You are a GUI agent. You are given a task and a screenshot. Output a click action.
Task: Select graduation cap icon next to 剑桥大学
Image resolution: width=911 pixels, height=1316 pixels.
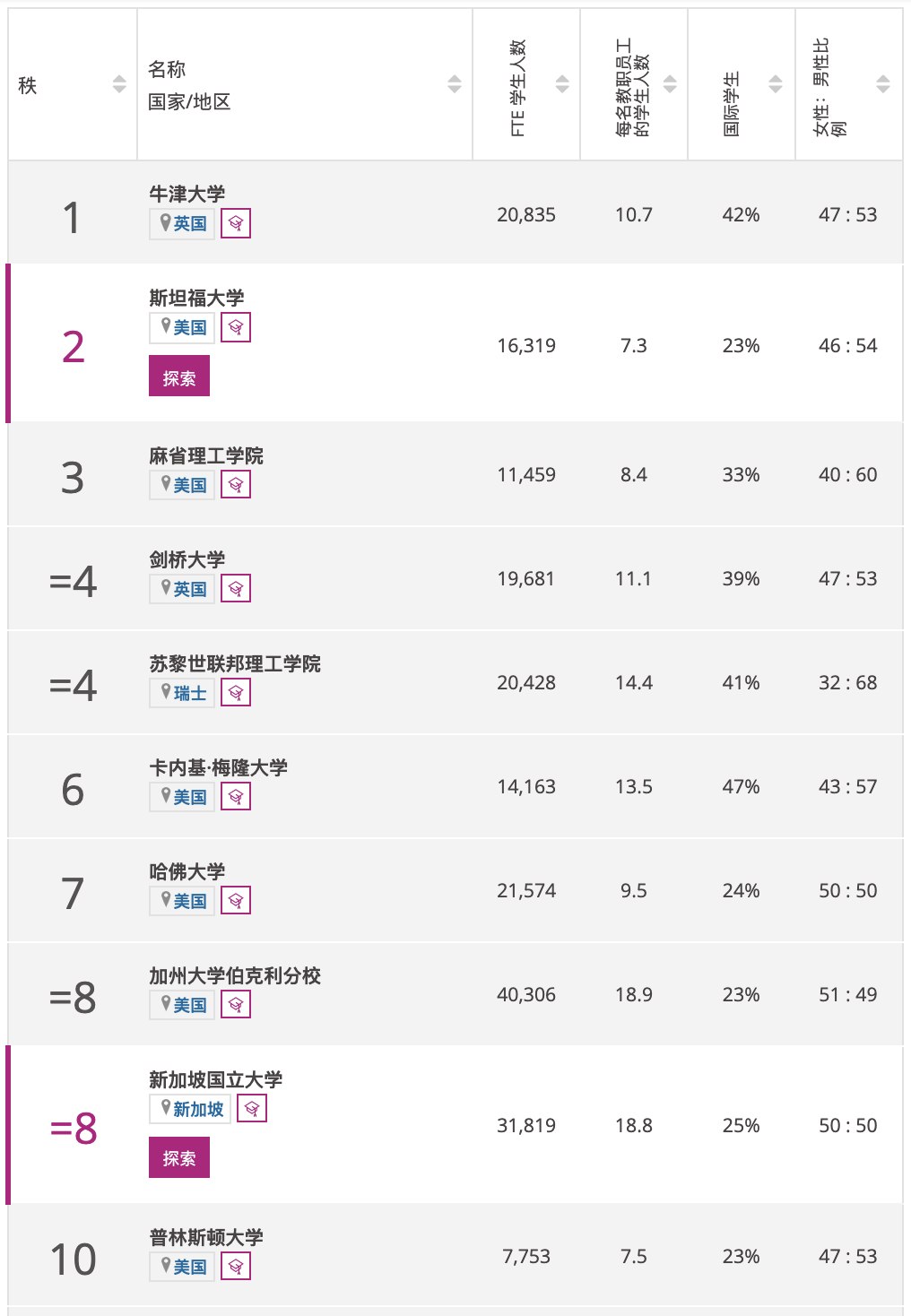pos(236,589)
